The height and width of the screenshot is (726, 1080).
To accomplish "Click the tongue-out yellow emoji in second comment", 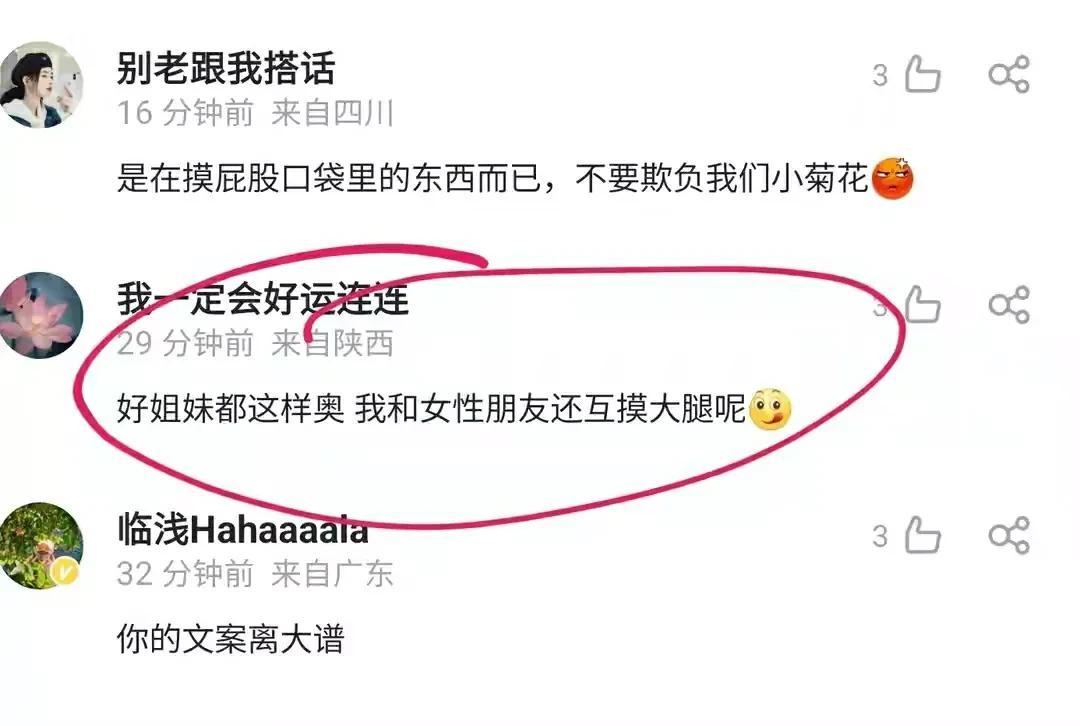I will pyautogui.click(x=769, y=409).
